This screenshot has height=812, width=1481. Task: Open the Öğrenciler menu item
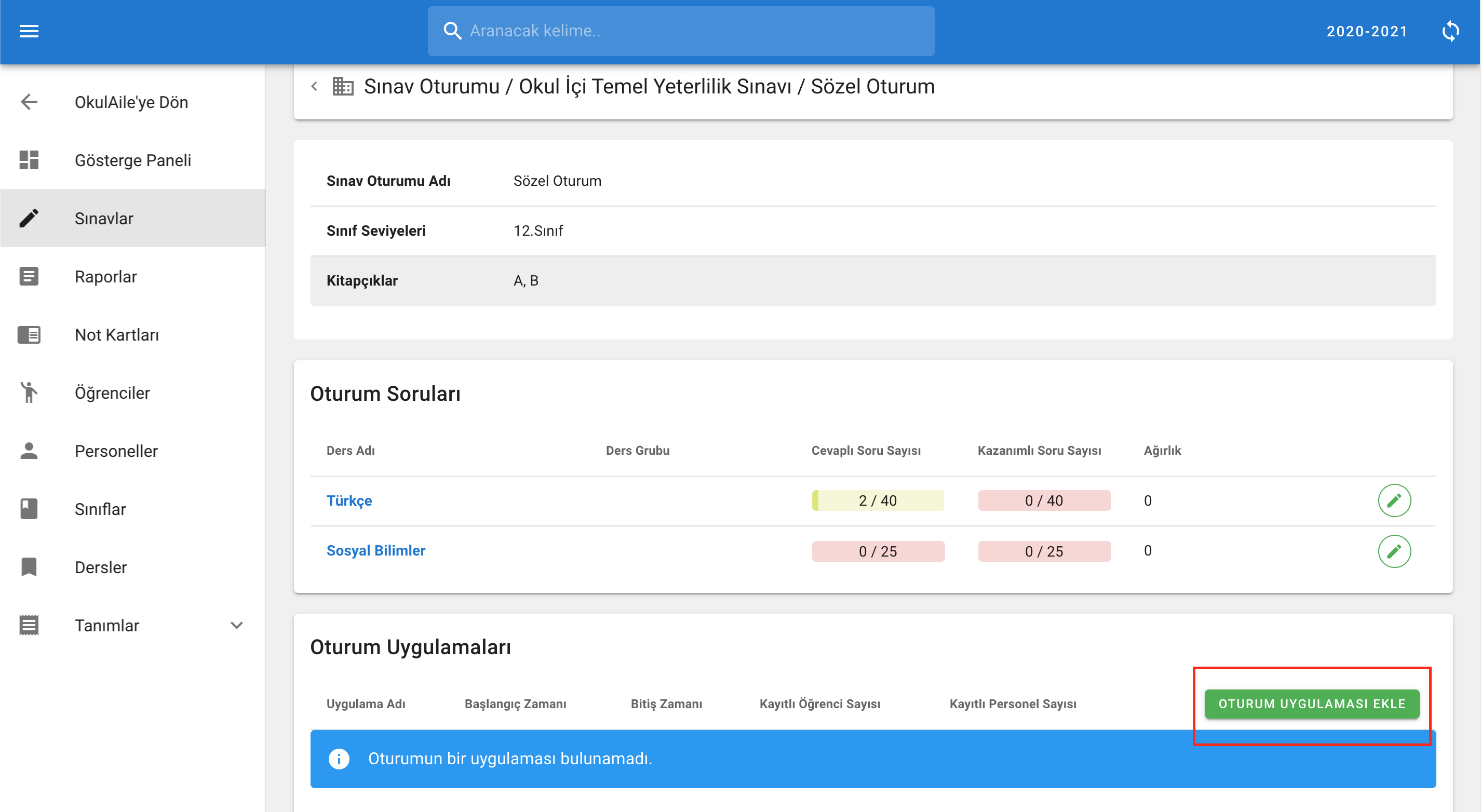133,393
